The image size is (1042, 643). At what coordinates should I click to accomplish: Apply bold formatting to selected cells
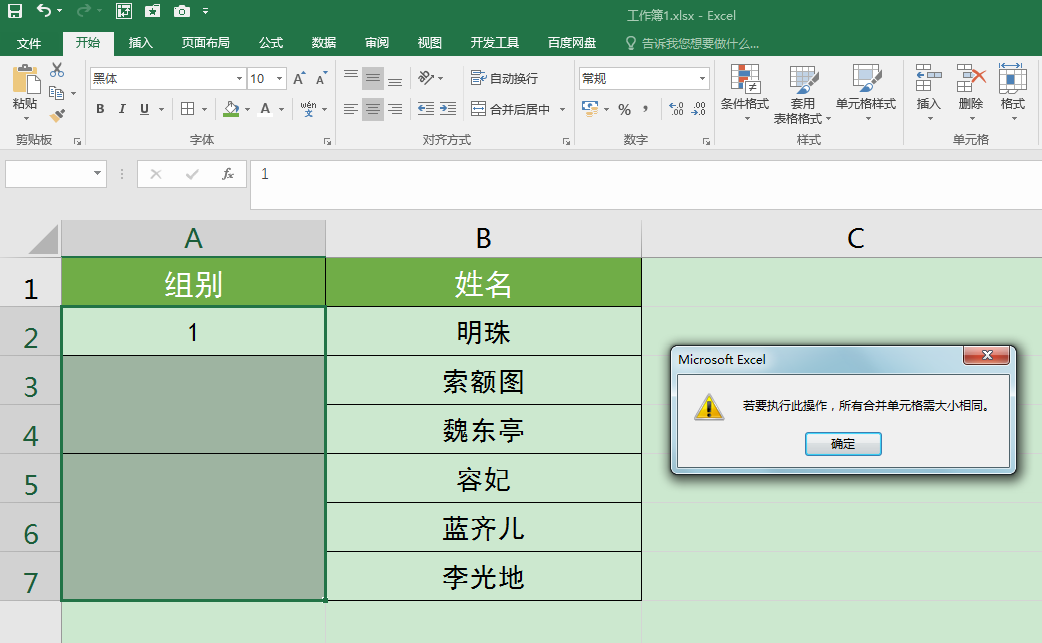pyautogui.click(x=100, y=108)
